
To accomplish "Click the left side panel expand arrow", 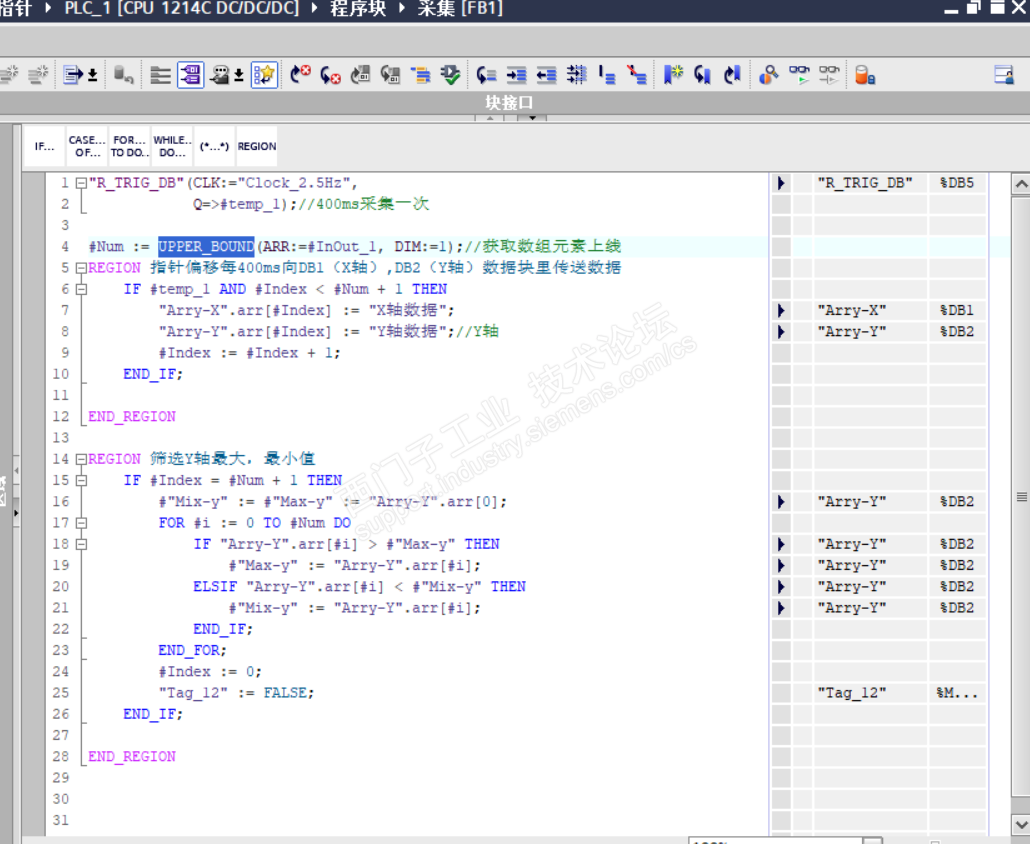I will pyautogui.click(x=16, y=513).
